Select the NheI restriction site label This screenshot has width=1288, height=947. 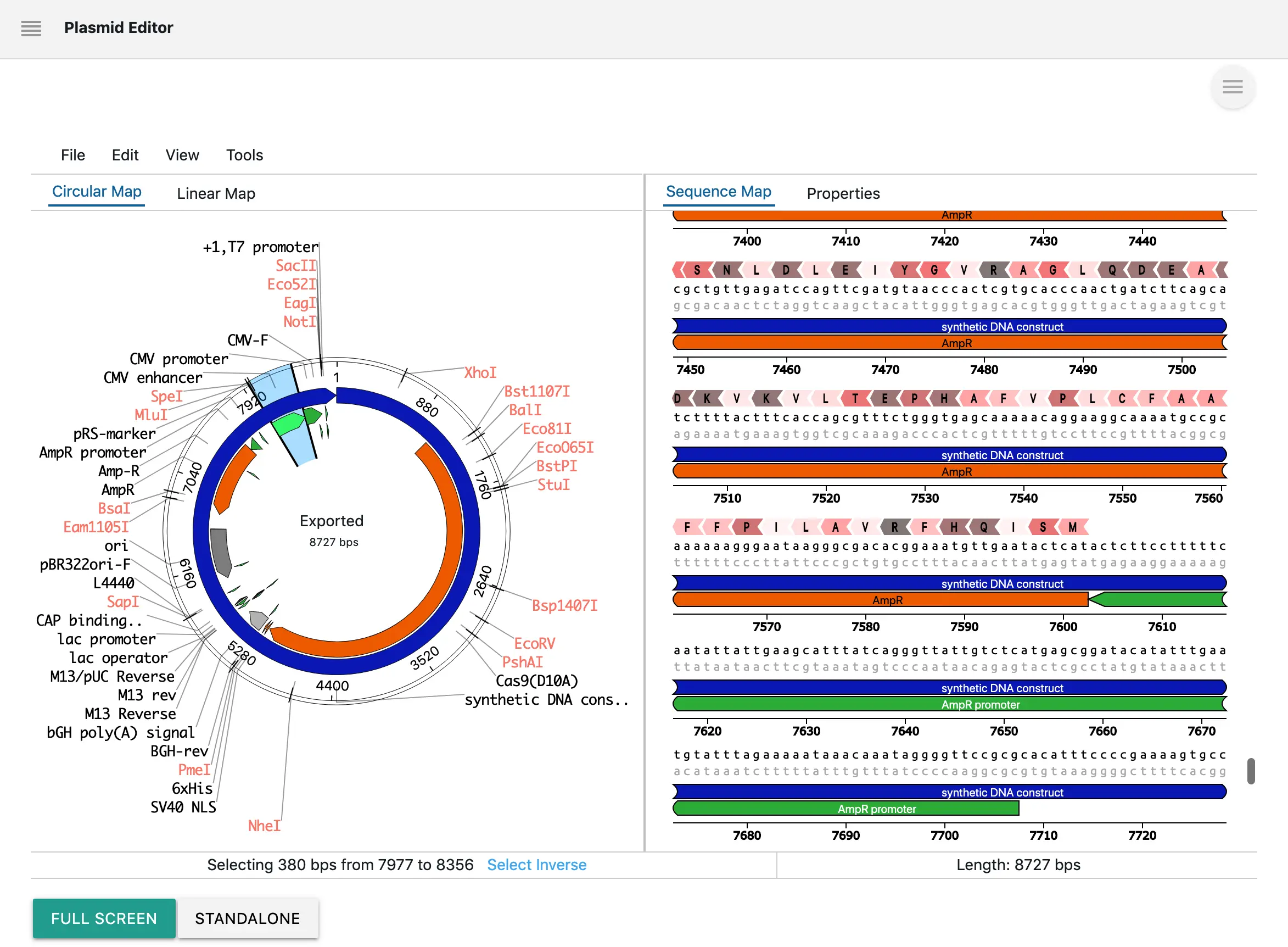pyautogui.click(x=264, y=826)
